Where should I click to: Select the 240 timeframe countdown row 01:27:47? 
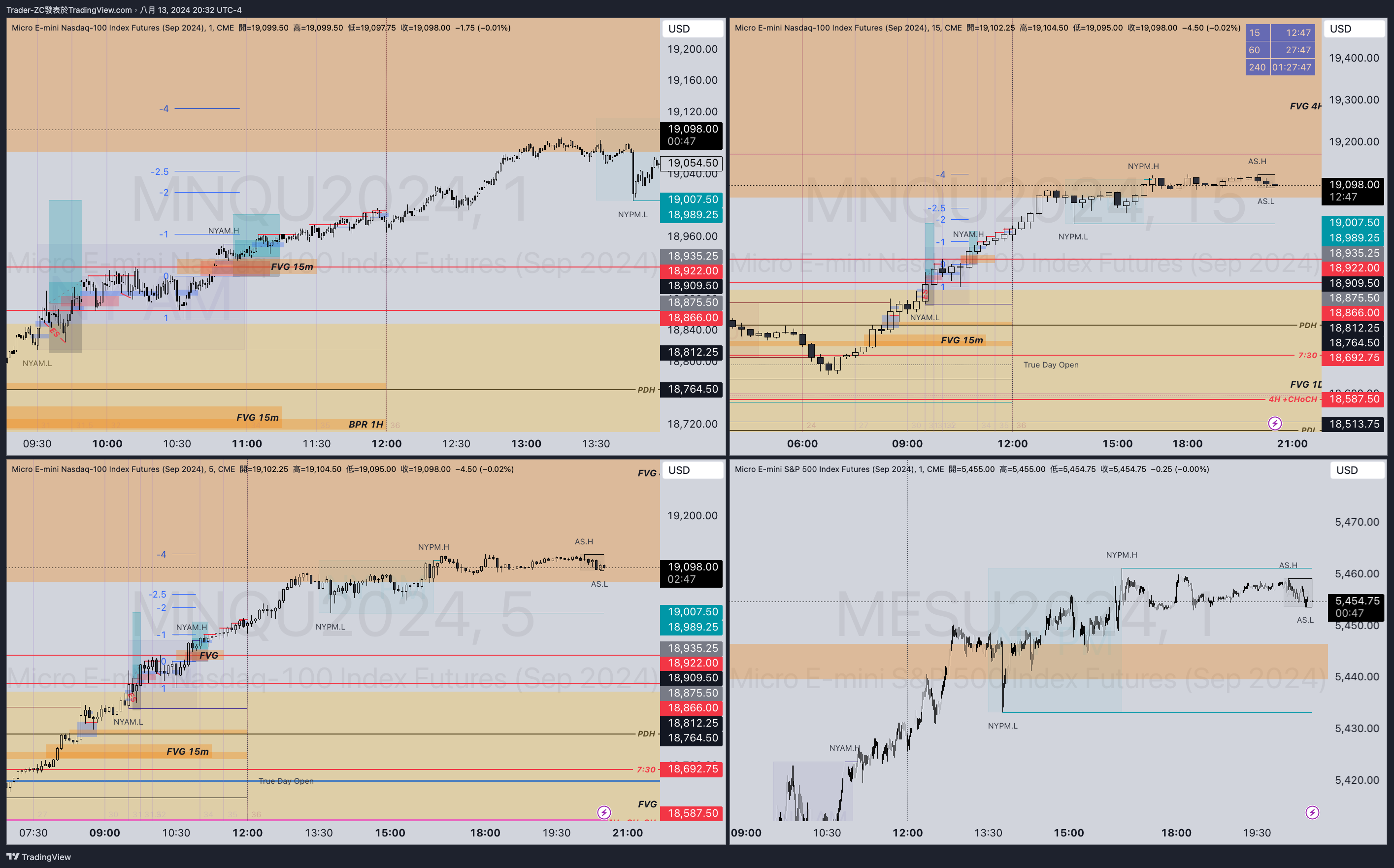click(x=1280, y=67)
